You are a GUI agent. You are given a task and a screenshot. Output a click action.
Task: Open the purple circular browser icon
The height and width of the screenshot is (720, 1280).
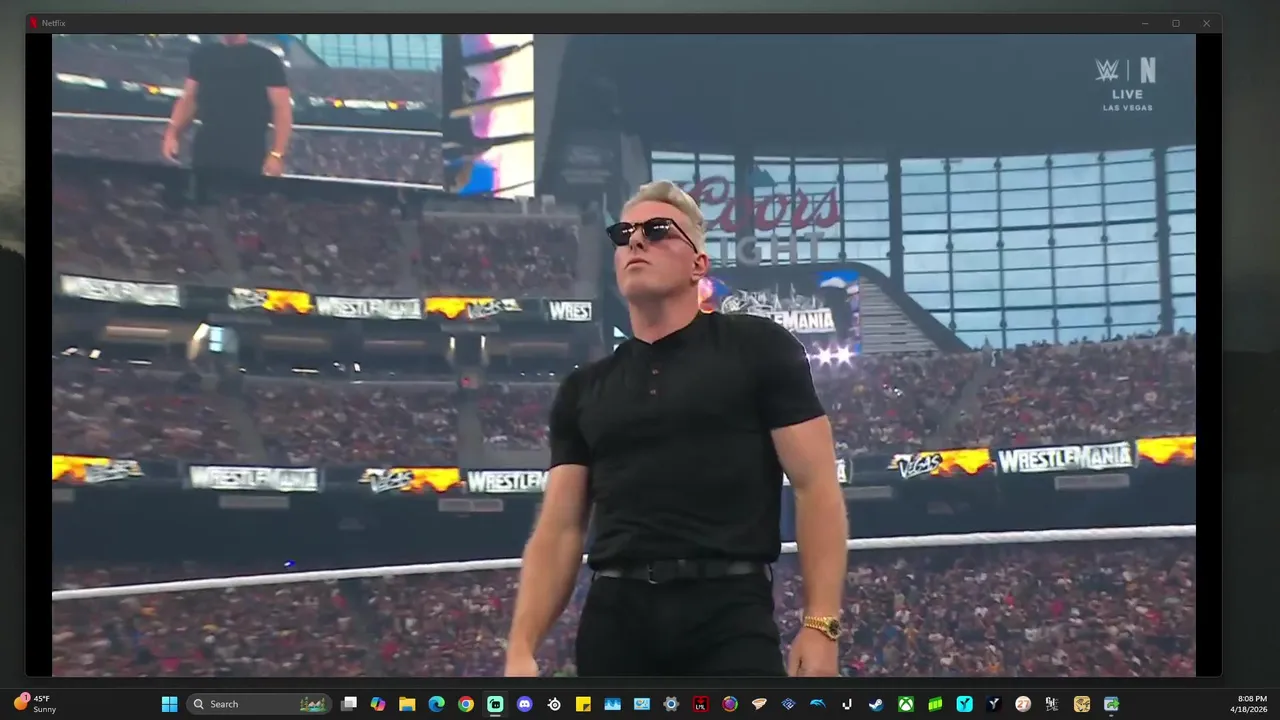[730, 704]
